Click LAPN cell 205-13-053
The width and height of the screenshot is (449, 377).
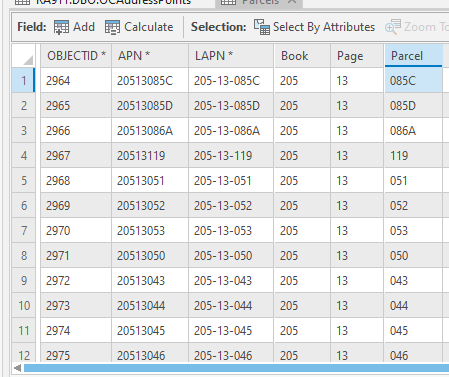pyautogui.click(x=231, y=230)
